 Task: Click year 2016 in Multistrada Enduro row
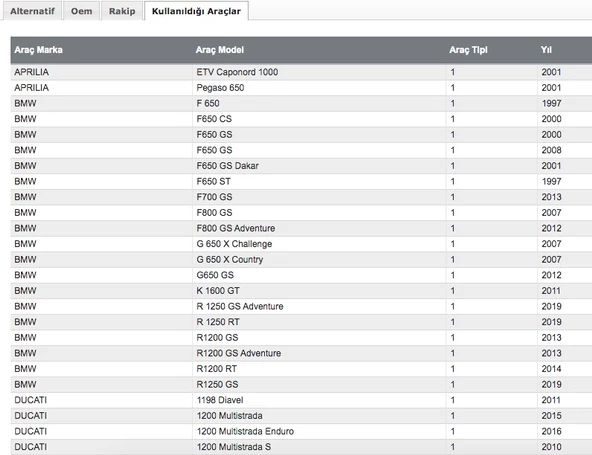(551, 431)
